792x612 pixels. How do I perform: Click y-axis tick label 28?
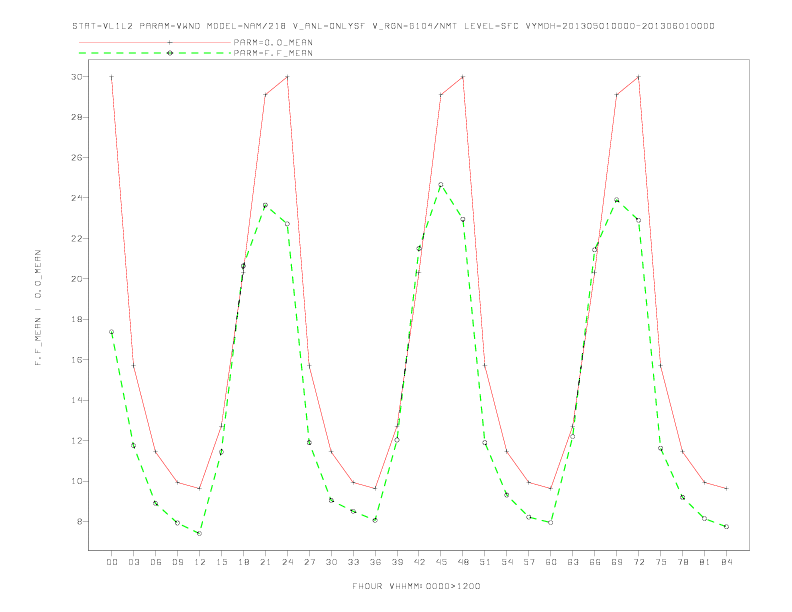(77, 117)
